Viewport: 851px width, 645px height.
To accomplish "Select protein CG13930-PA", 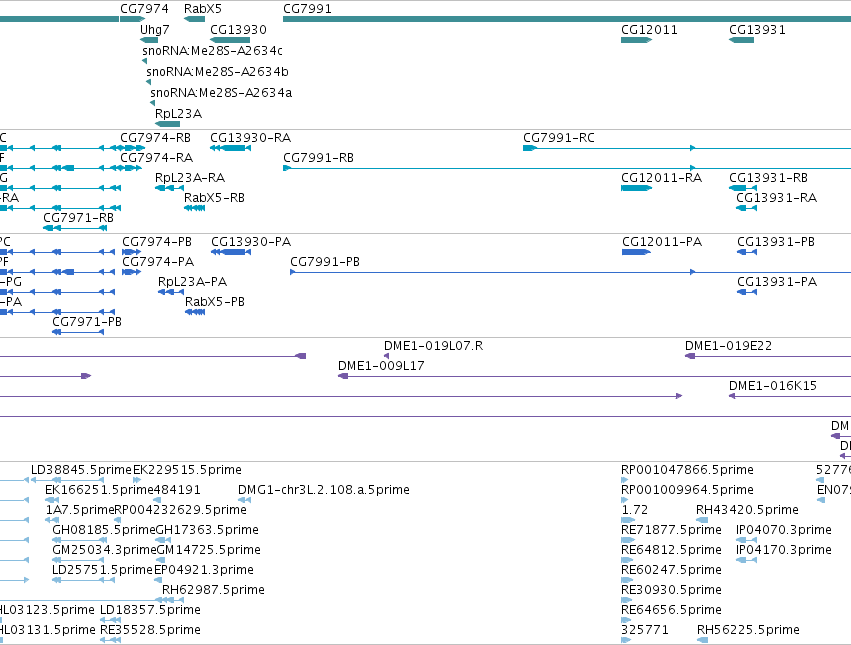I will coord(251,242).
